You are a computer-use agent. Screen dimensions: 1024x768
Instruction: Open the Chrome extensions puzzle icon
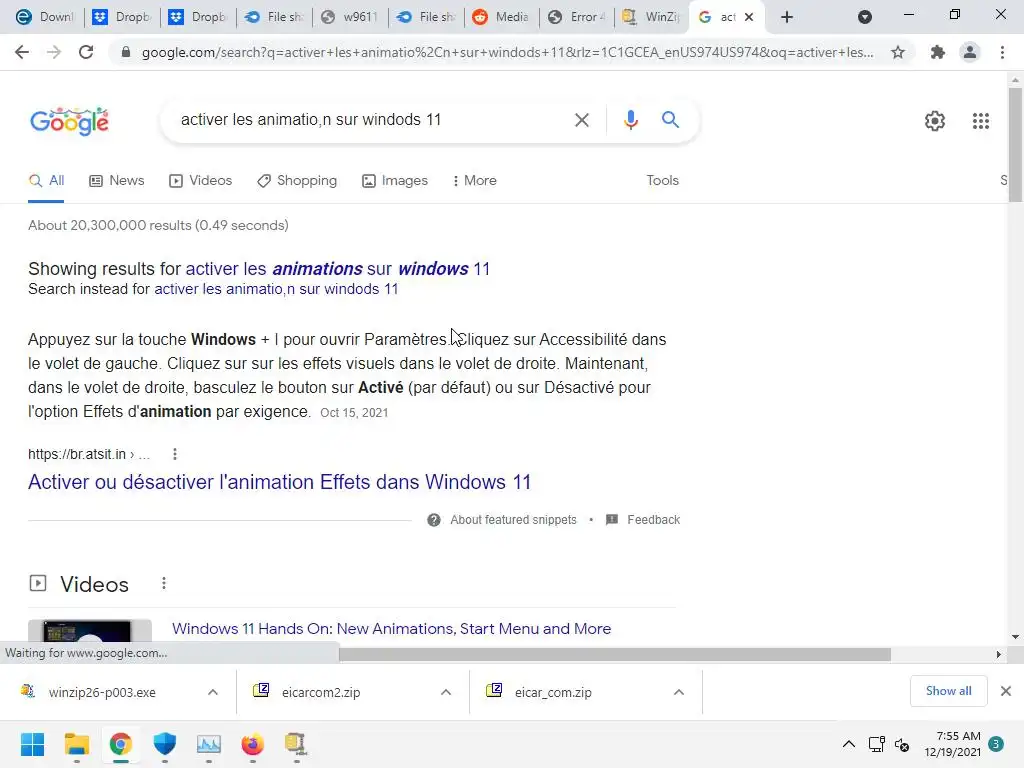tap(938, 52)
